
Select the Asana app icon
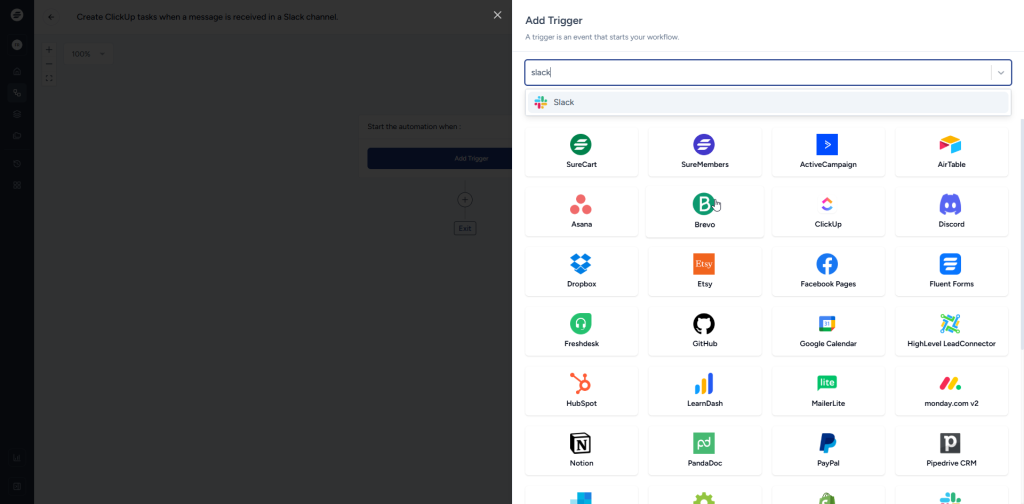click(x=580, y=205)
